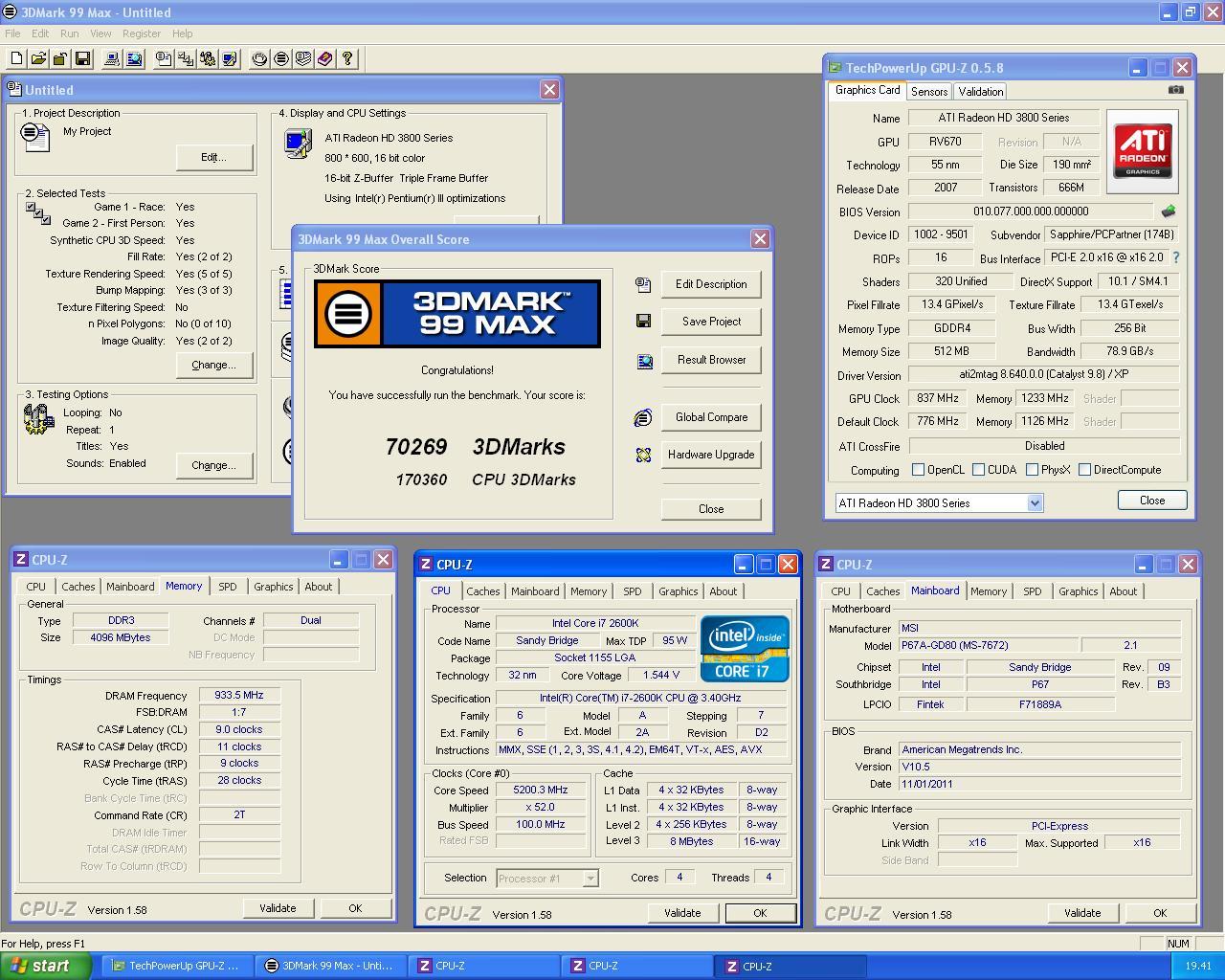This screenshot has width=1225, height=980.
Task: Open the Processor #1 selection dropdown
Action: (x=590, y=878)
